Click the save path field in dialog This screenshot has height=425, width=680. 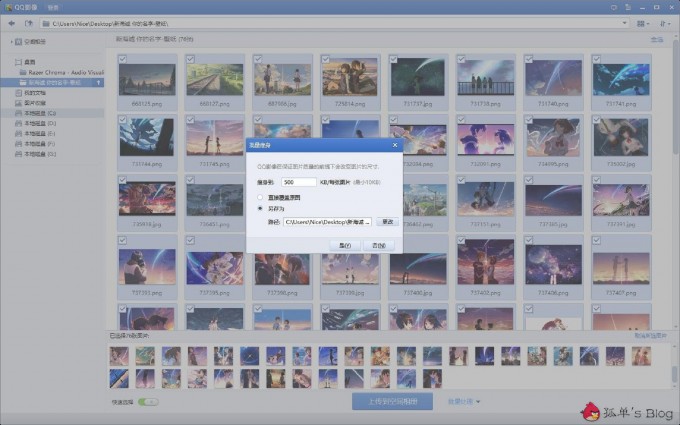tap(327, 222)
